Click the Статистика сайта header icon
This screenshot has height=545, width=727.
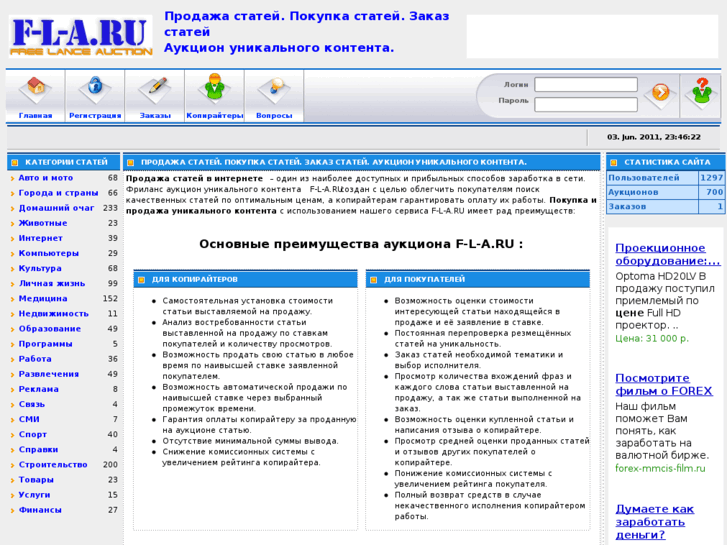[613, 162]
